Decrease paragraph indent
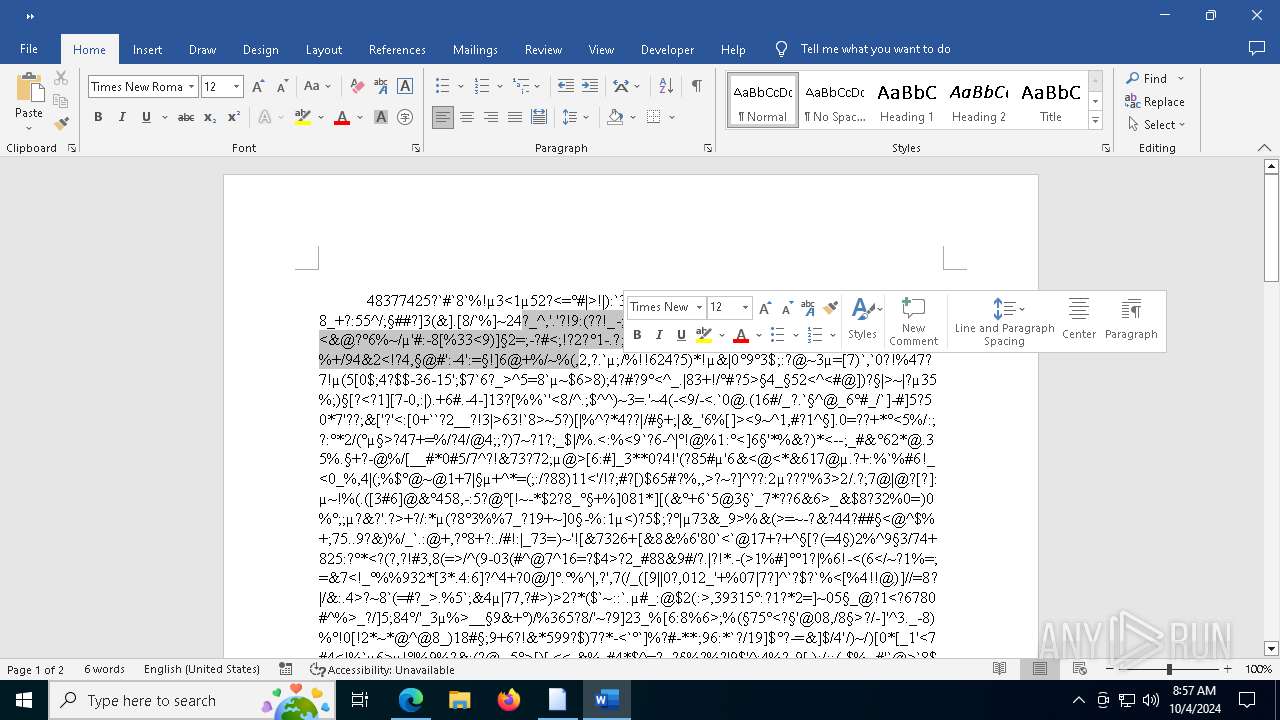This screenshot has height=720, width=1280. (566, 87)
